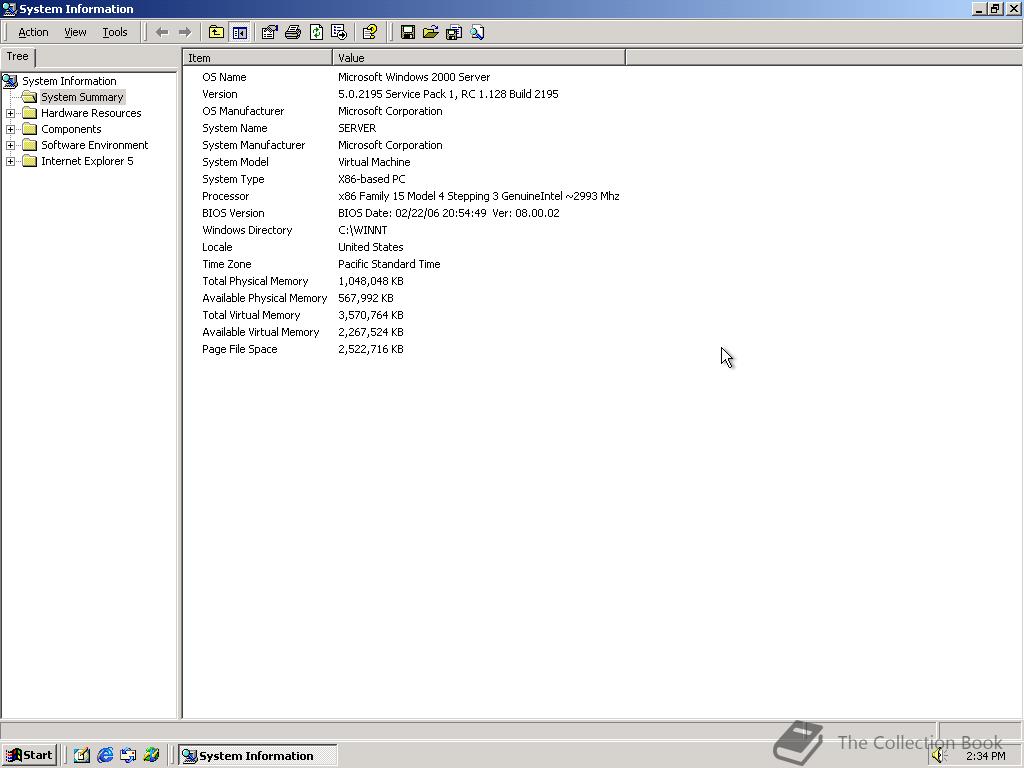1024x768 pixels.
Task: Click the Value column header
Action: 479,57
